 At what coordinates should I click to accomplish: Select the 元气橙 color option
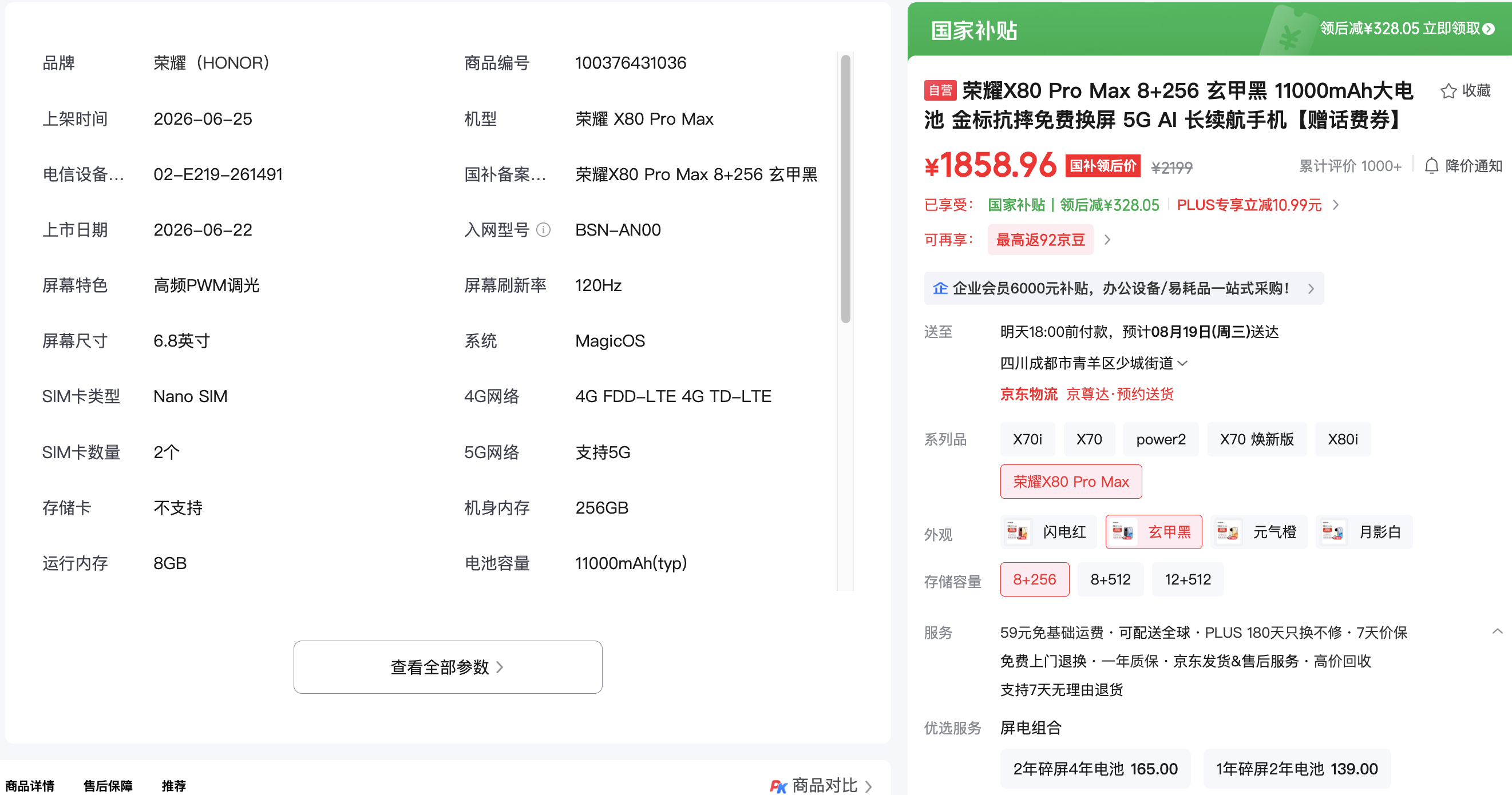click(1259, 532)
